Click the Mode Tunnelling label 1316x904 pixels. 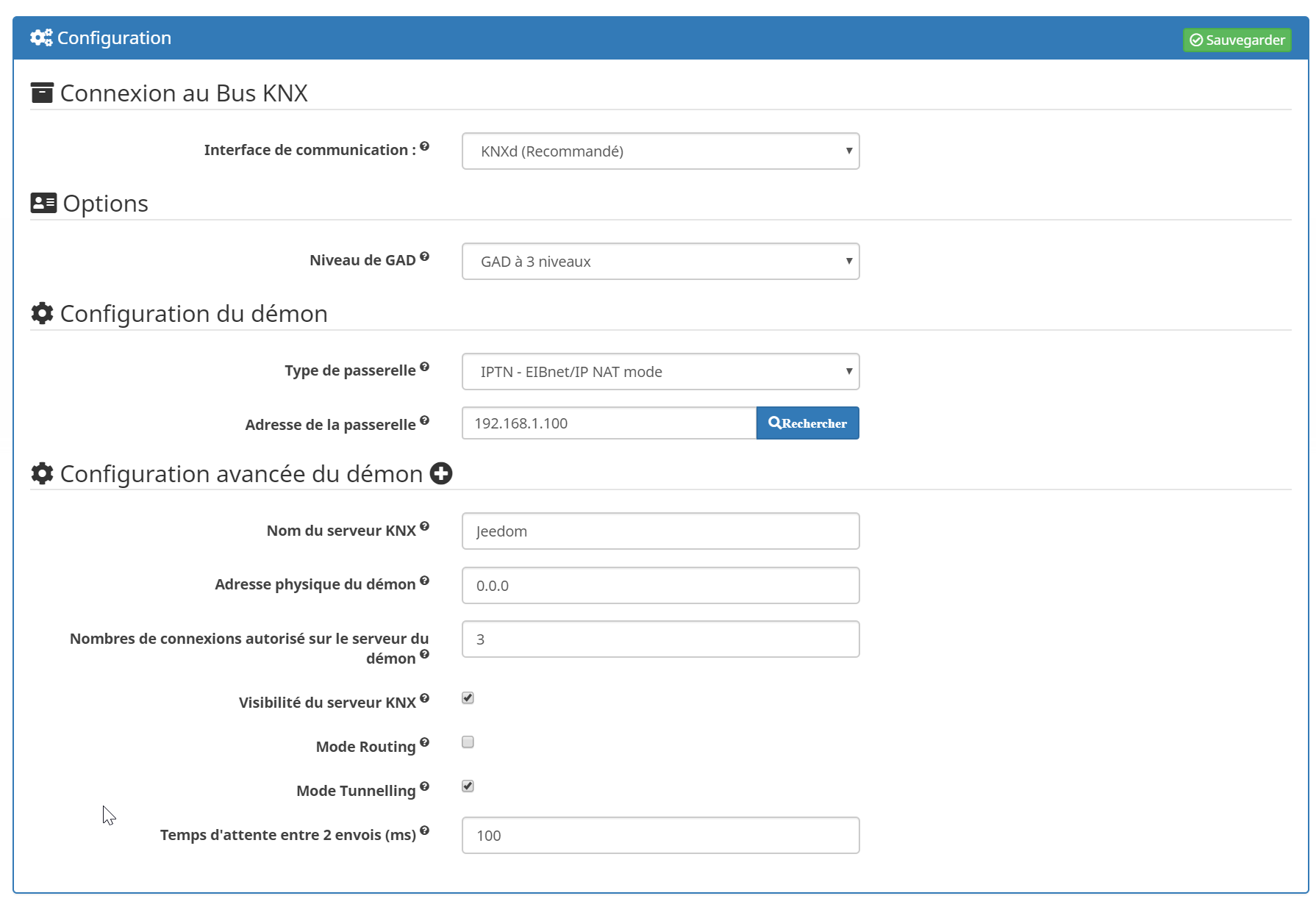(356, 791)
